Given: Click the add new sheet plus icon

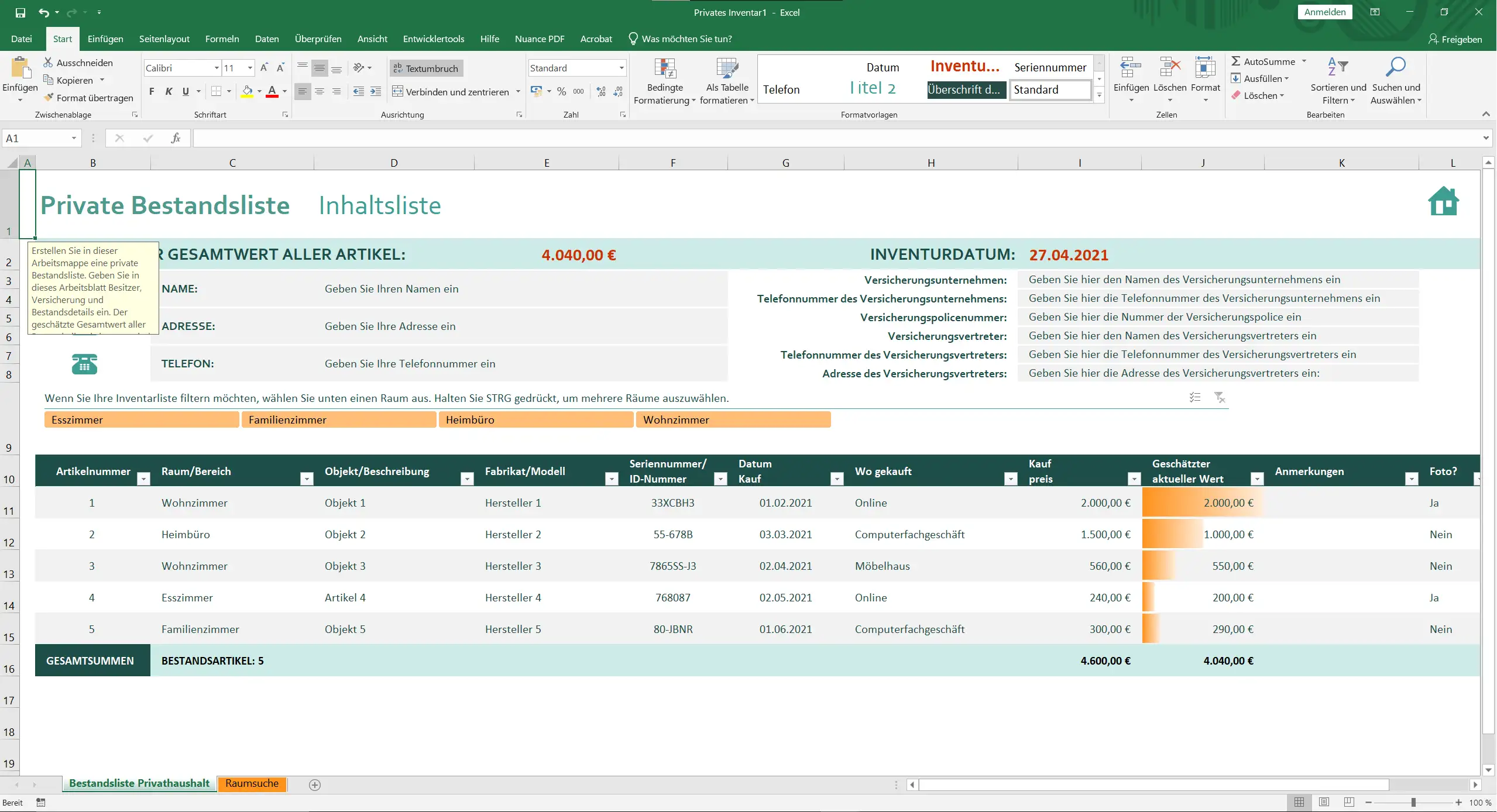Looking at the screenshot, I should 315,785.
